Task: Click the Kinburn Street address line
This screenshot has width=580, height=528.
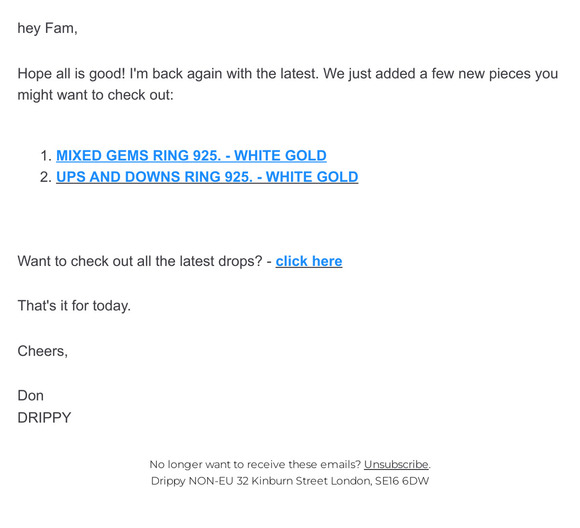Action: [290, 481]
